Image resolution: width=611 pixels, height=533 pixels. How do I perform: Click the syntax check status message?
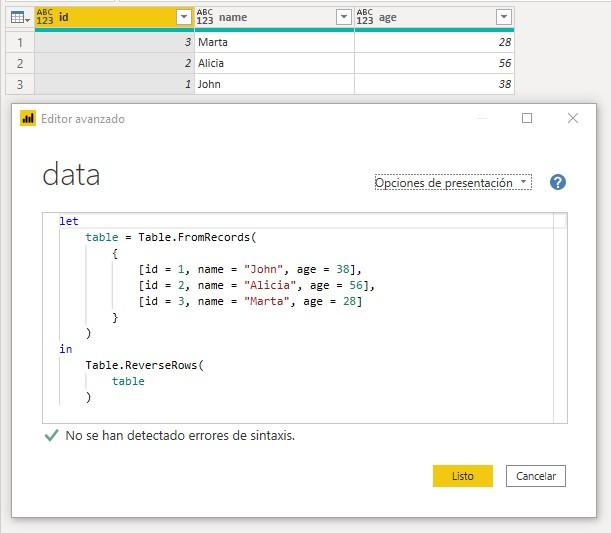[180, 435]
